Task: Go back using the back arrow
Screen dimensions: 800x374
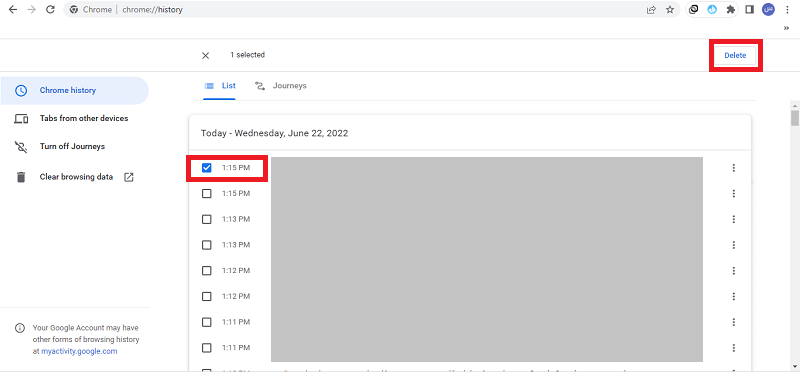Action: coord(13,10)
